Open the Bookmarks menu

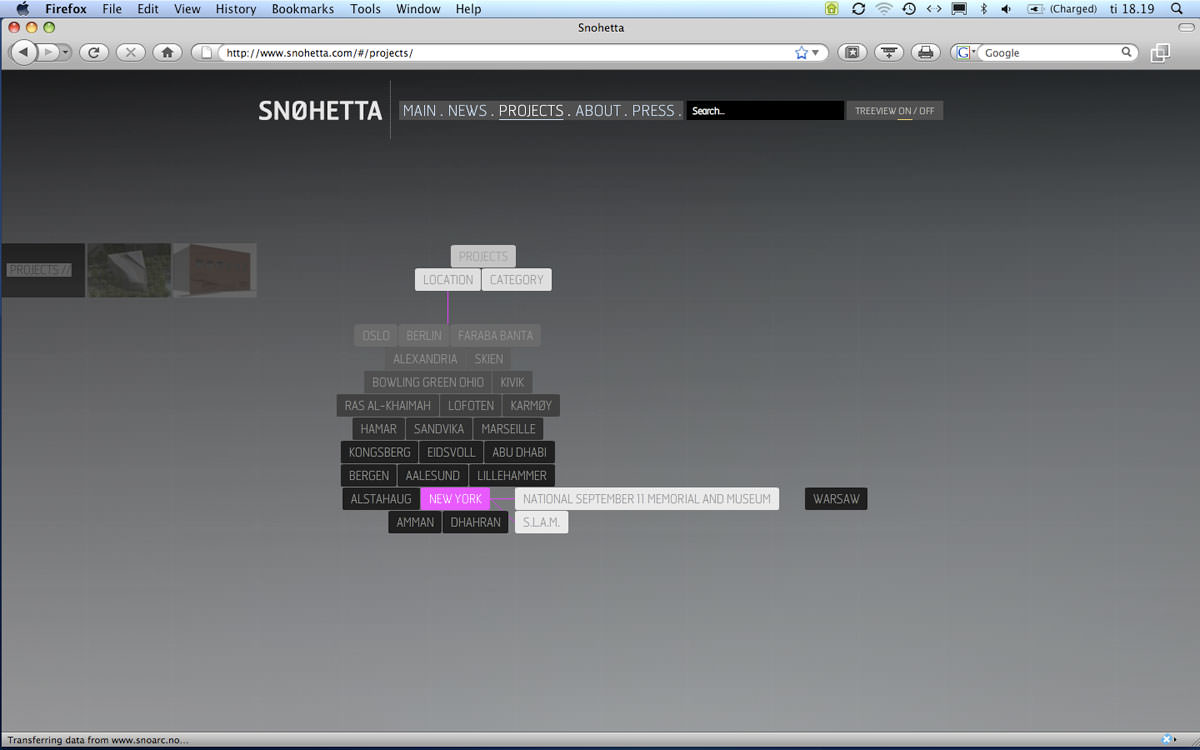(x=303, y=9)
